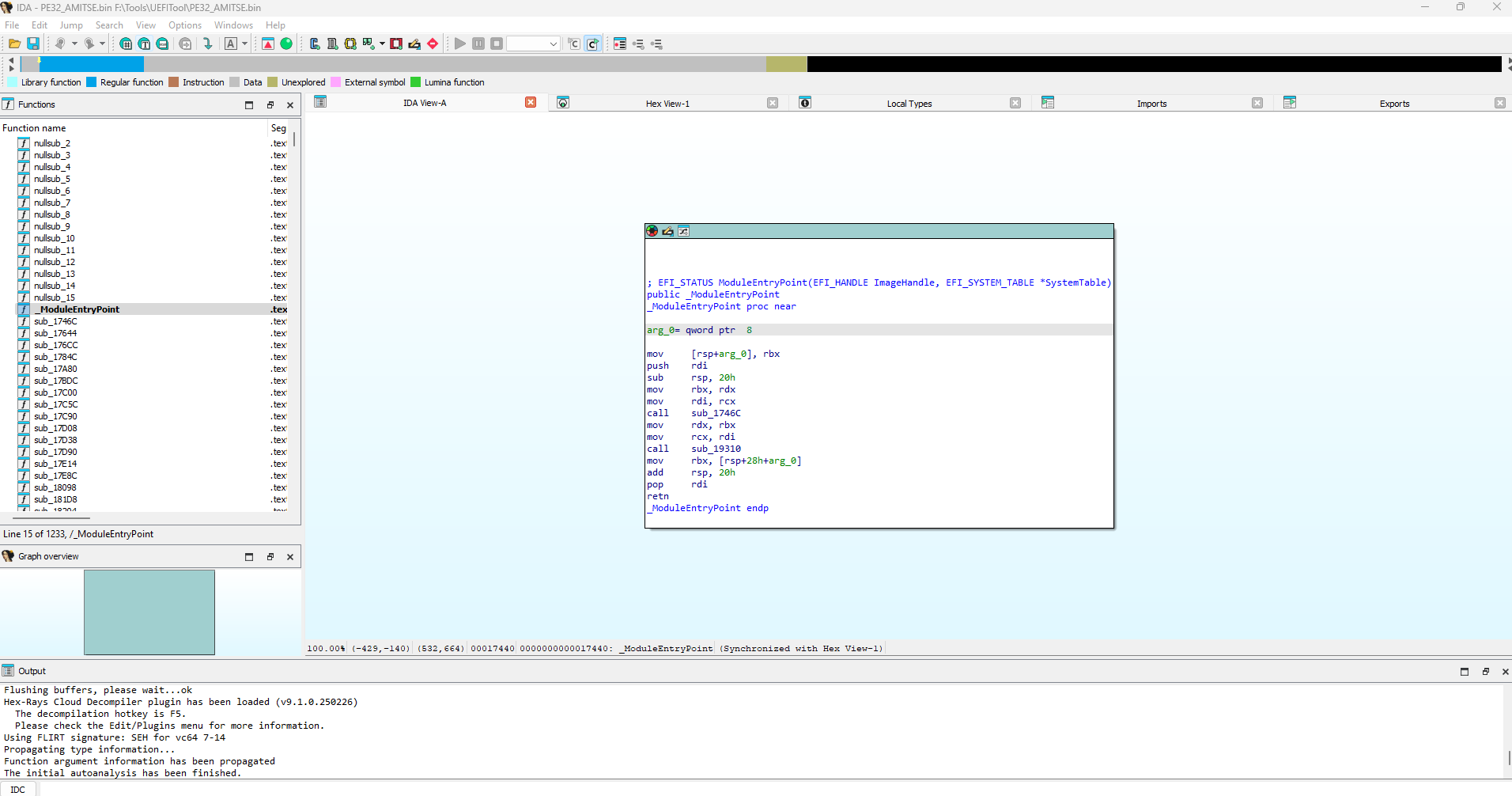The width and height of the screenshot is (1512, 796).
Task: Switch to the Hex View-1 tab
Action: point(667,104)
